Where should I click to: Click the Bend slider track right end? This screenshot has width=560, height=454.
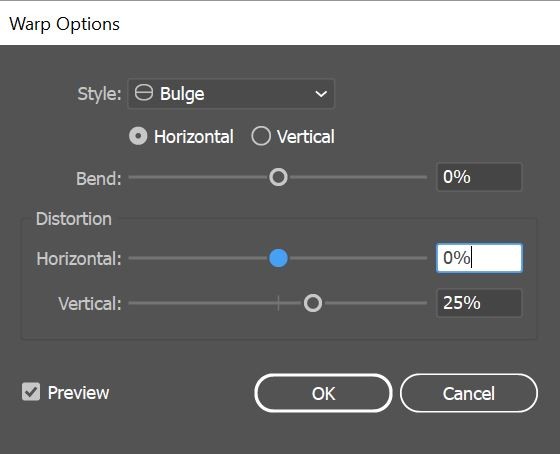(x=423, y=177)
